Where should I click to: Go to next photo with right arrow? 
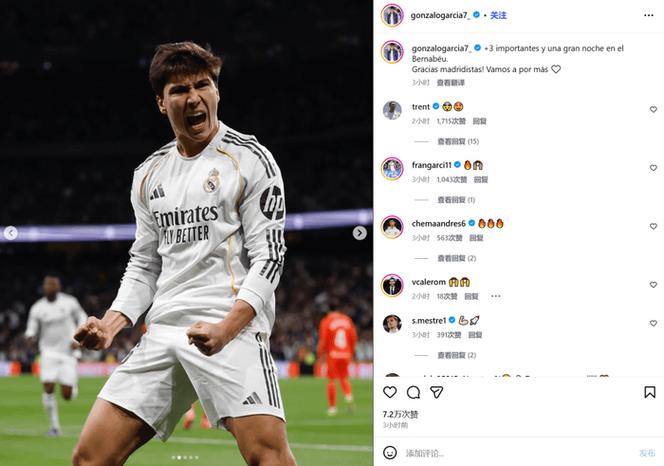click(360, 233)
